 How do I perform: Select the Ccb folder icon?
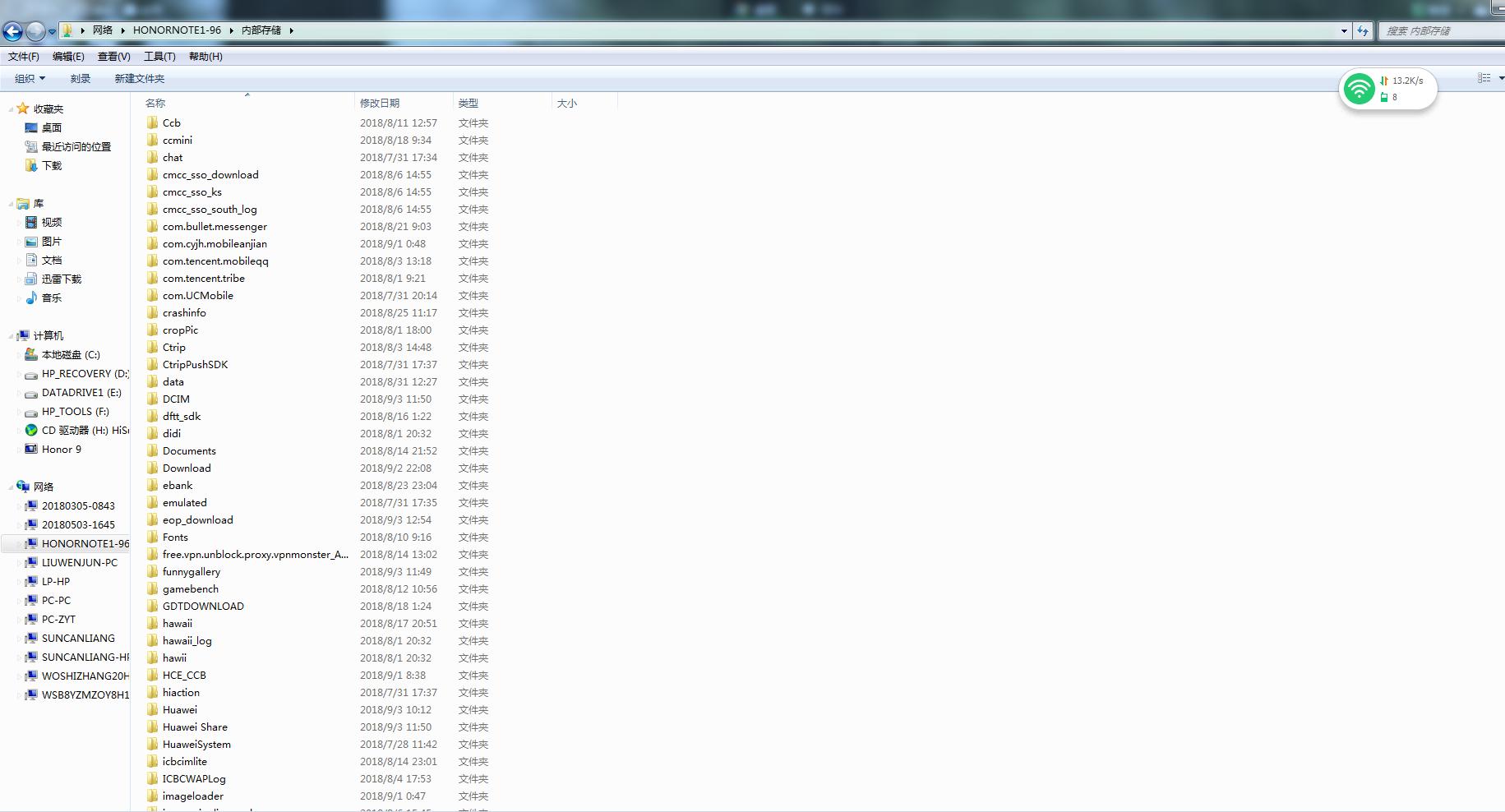152,122
